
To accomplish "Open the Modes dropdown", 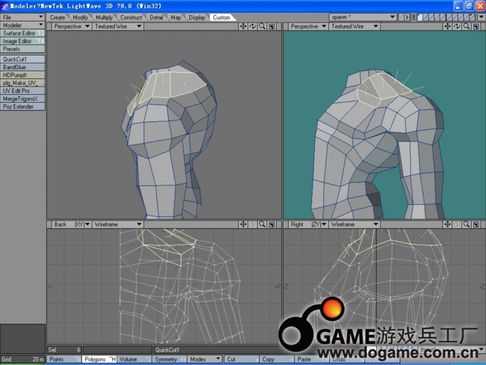I will (x=204, y=359).
